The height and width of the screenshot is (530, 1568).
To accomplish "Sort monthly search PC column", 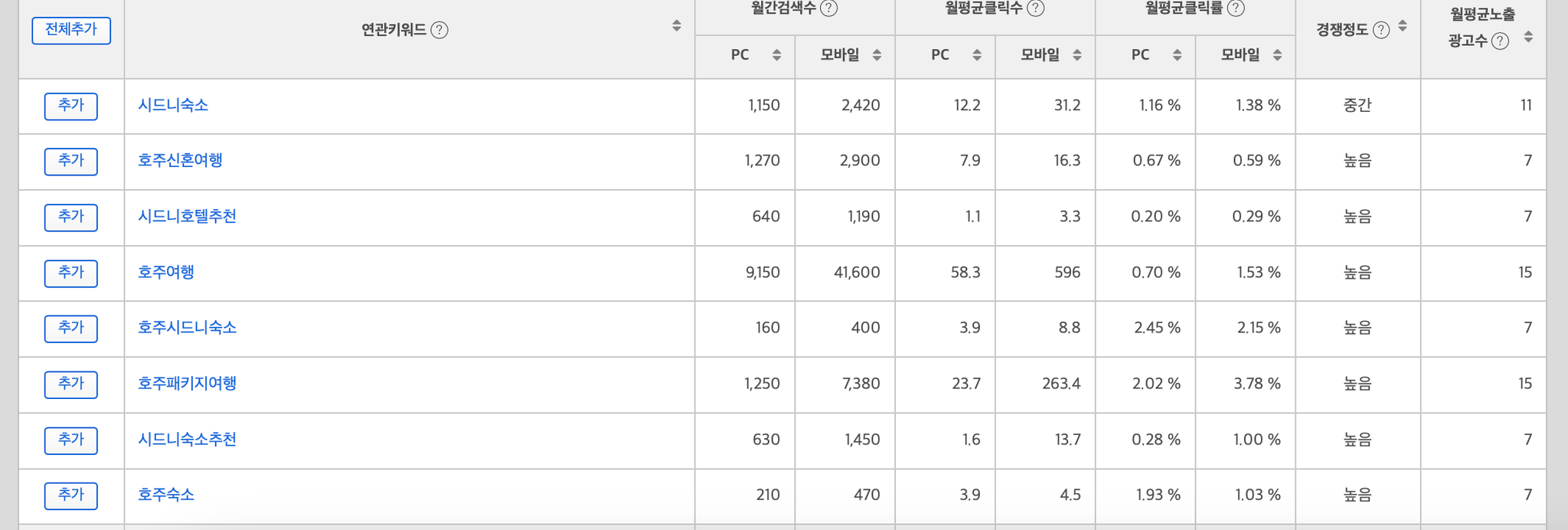I will coord(776,55).
